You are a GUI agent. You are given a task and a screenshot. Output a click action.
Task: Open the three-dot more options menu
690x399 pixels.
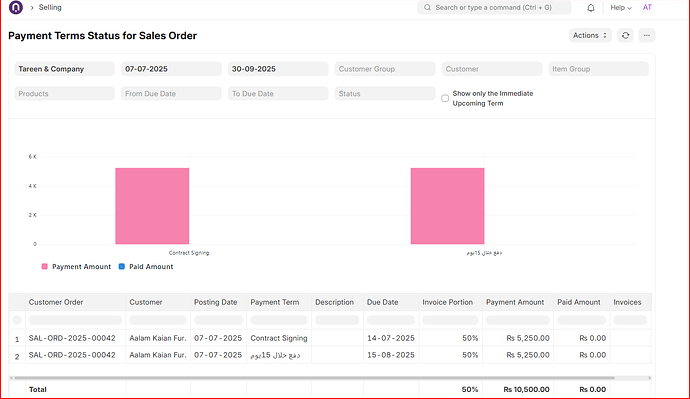(x=647, y=35)
